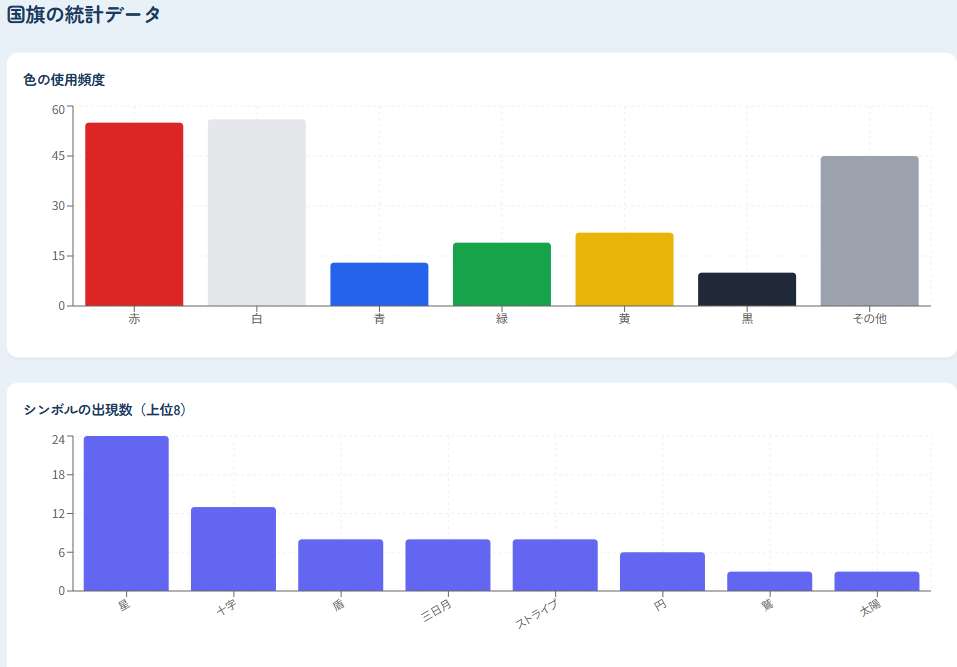Image resolution: width=957 pixels, height=667 pixels.
Task: Click the red 赤 bar in the color chart
Action: coord(134,214)
